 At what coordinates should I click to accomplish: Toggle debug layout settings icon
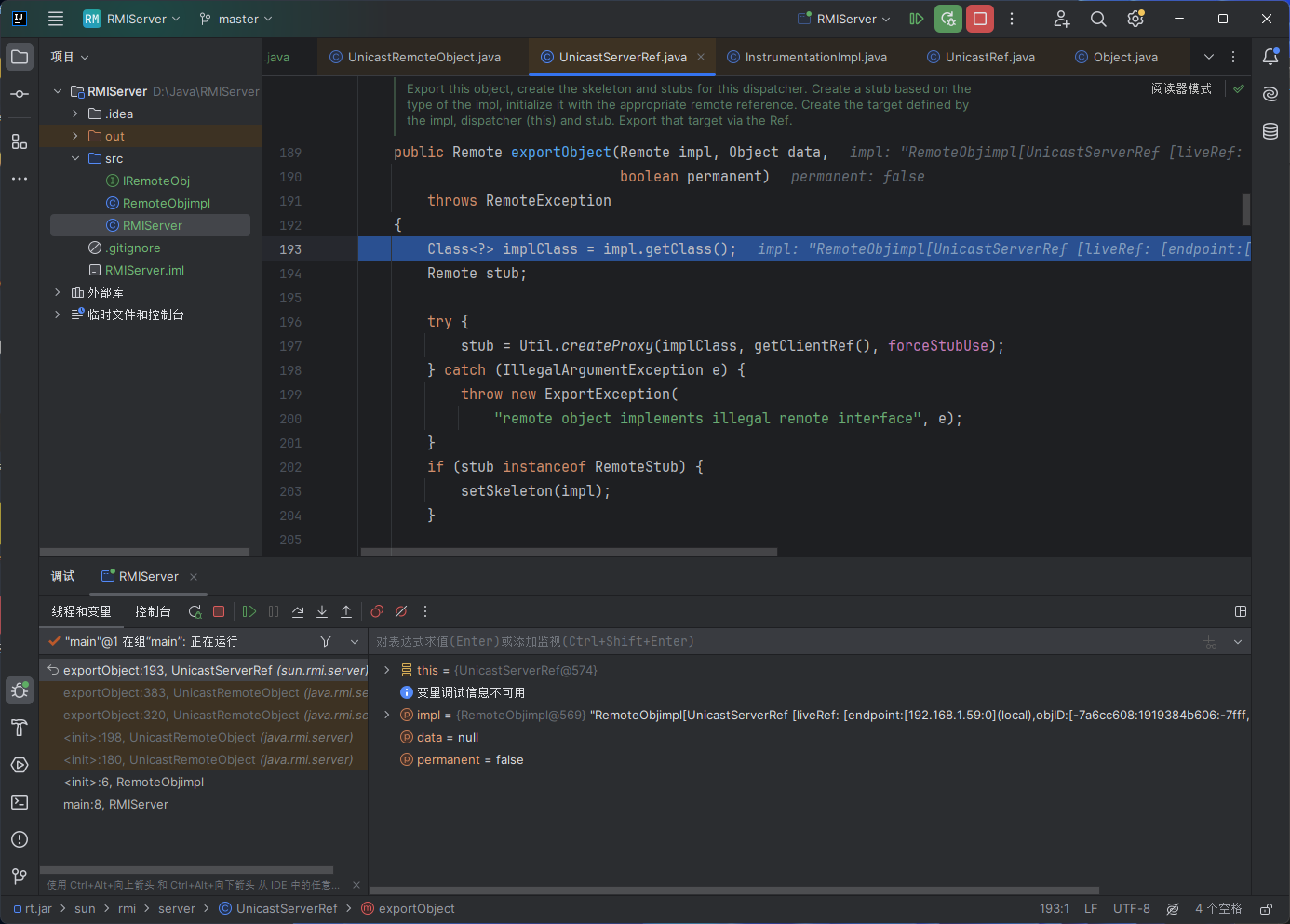(1241, 611)
